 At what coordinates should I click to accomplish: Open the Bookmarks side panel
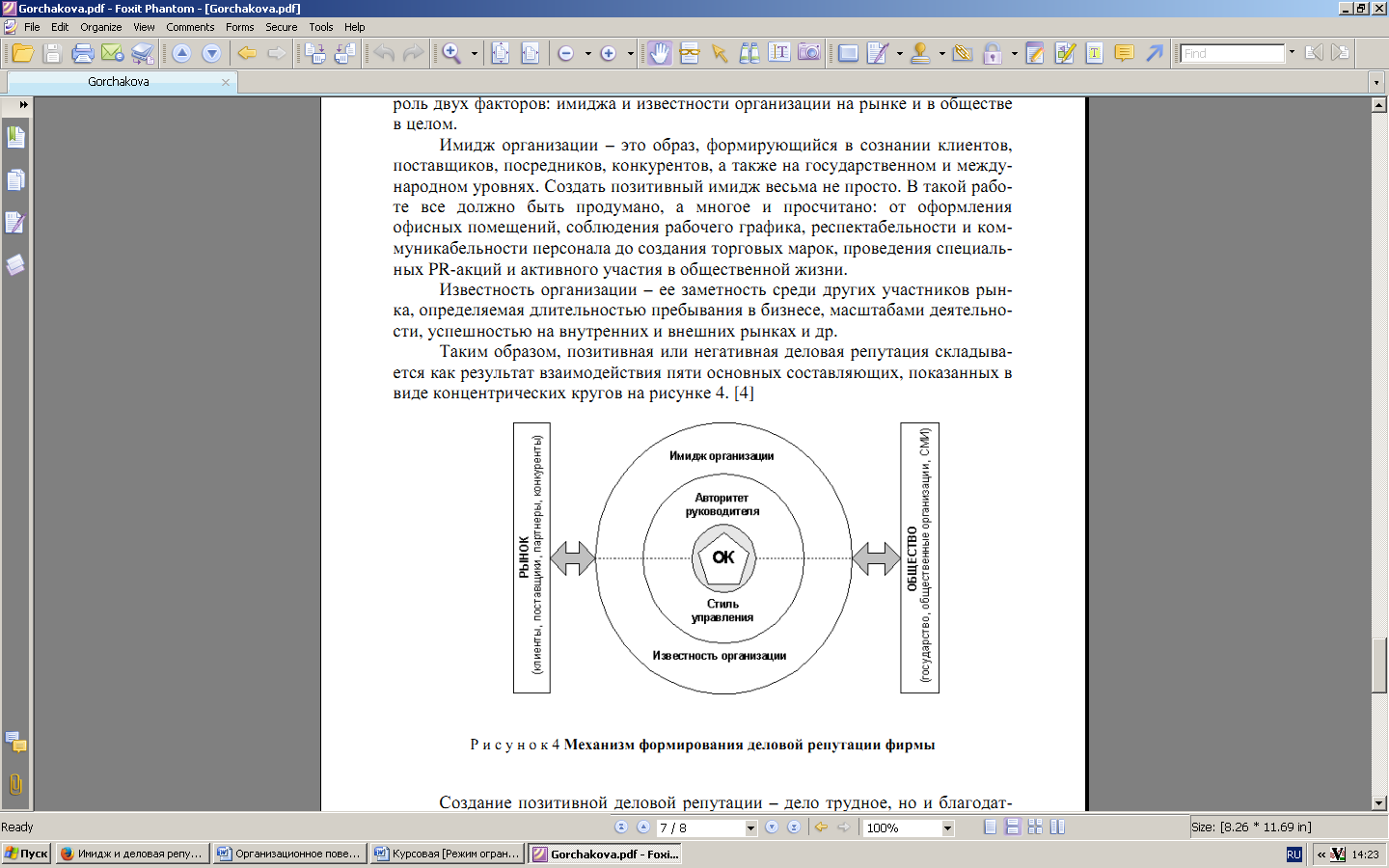tap(15, 137)
